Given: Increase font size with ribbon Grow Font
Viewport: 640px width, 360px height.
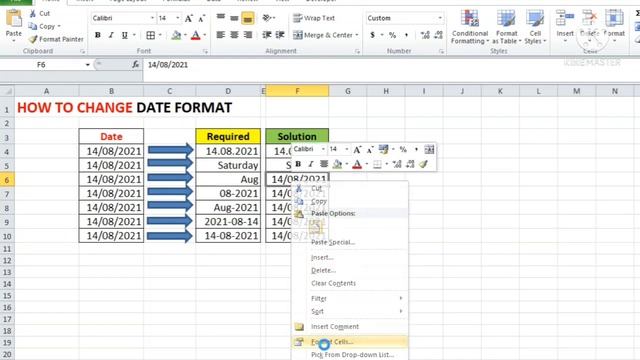Looking at the screenshot, I should pos(189,18).
